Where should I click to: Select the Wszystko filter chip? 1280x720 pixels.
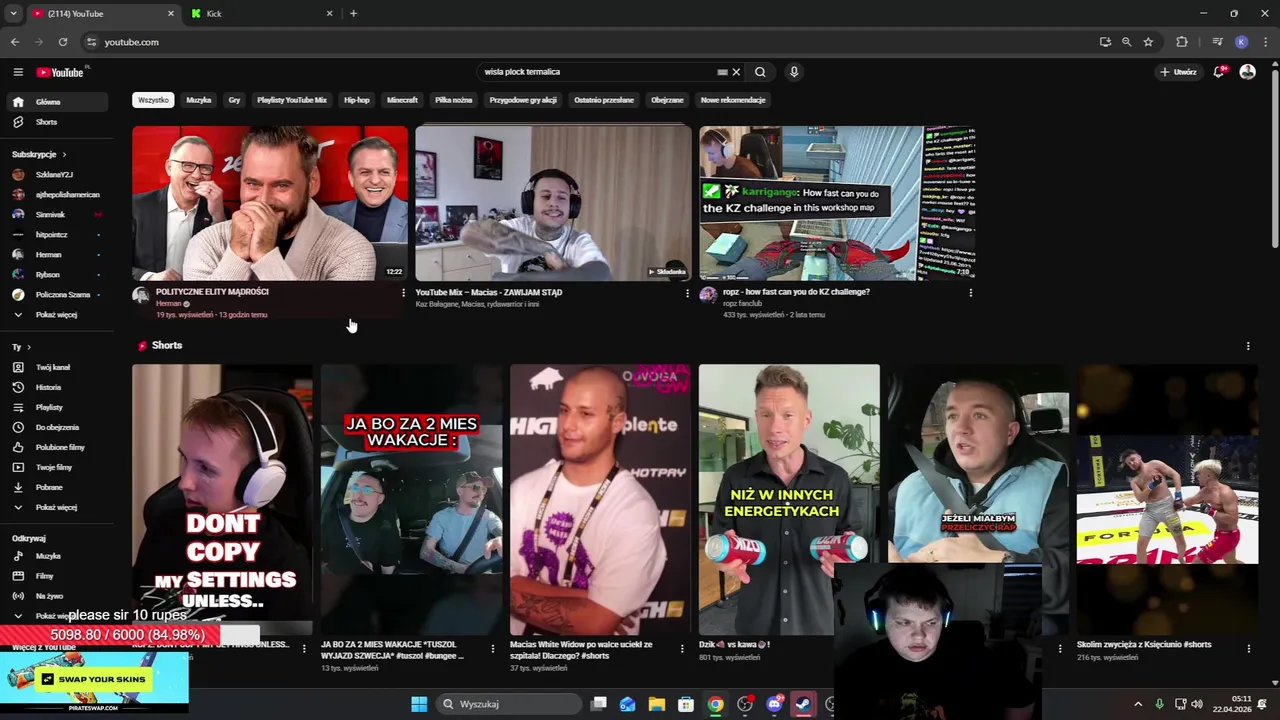click(153, 100)
